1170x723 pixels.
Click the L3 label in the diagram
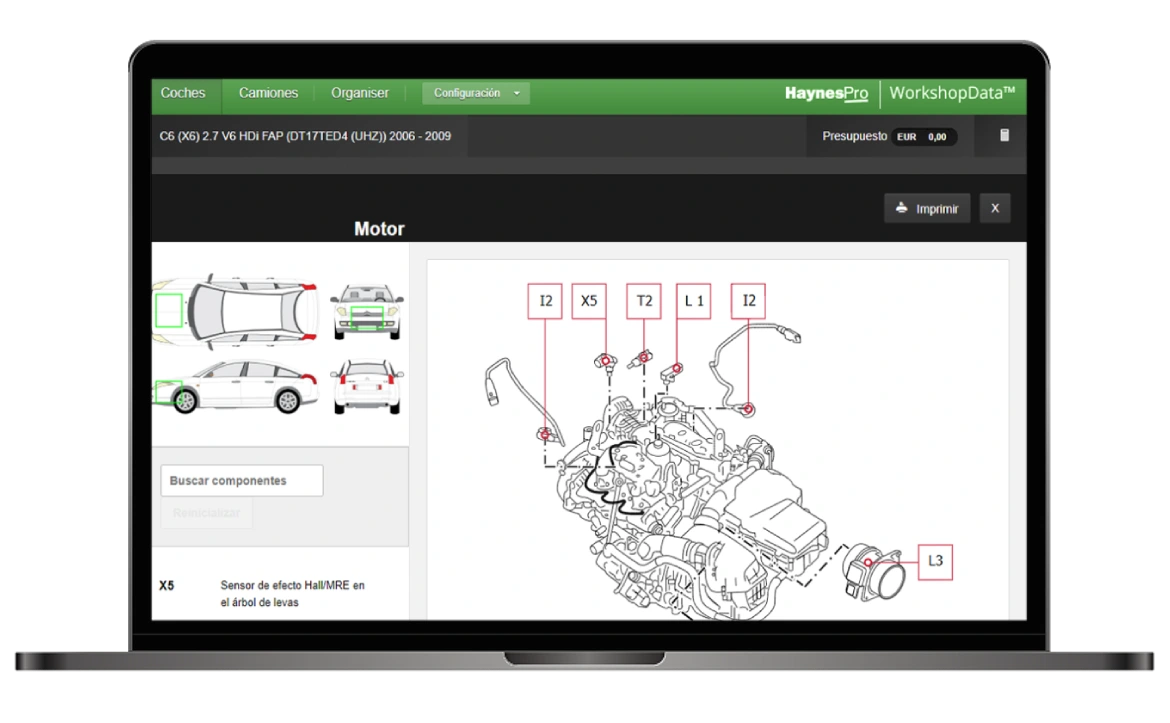(x=935, y=561)
